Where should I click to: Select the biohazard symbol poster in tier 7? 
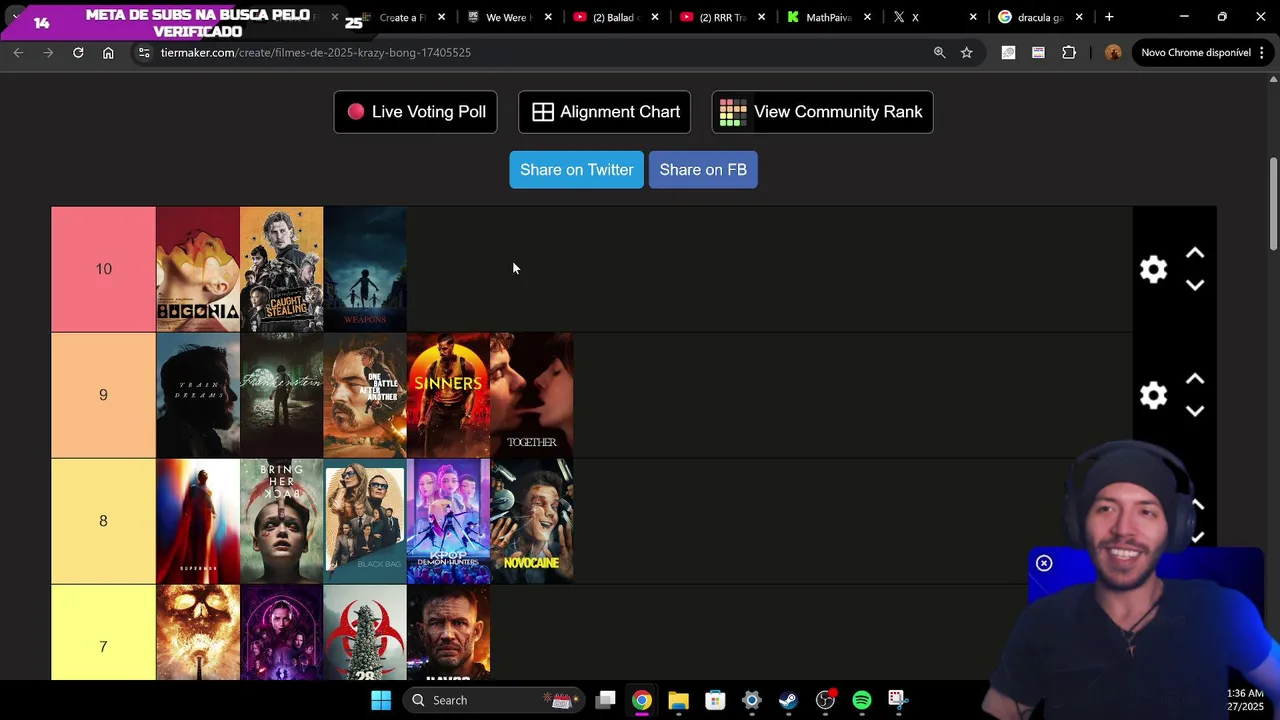coord(365,633)
